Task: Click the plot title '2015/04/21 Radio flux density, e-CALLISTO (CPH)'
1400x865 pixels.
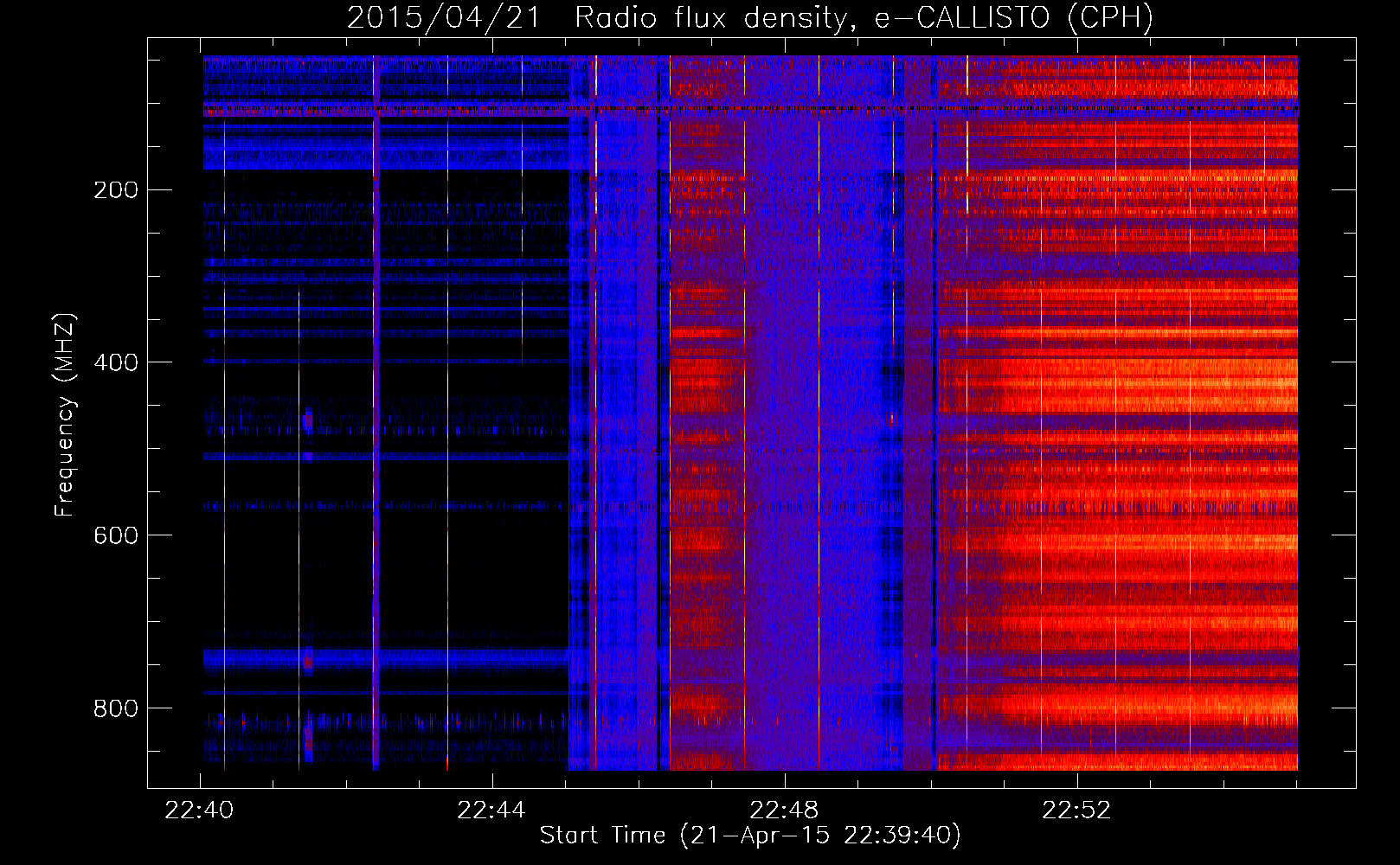Action: coord(750,17)
